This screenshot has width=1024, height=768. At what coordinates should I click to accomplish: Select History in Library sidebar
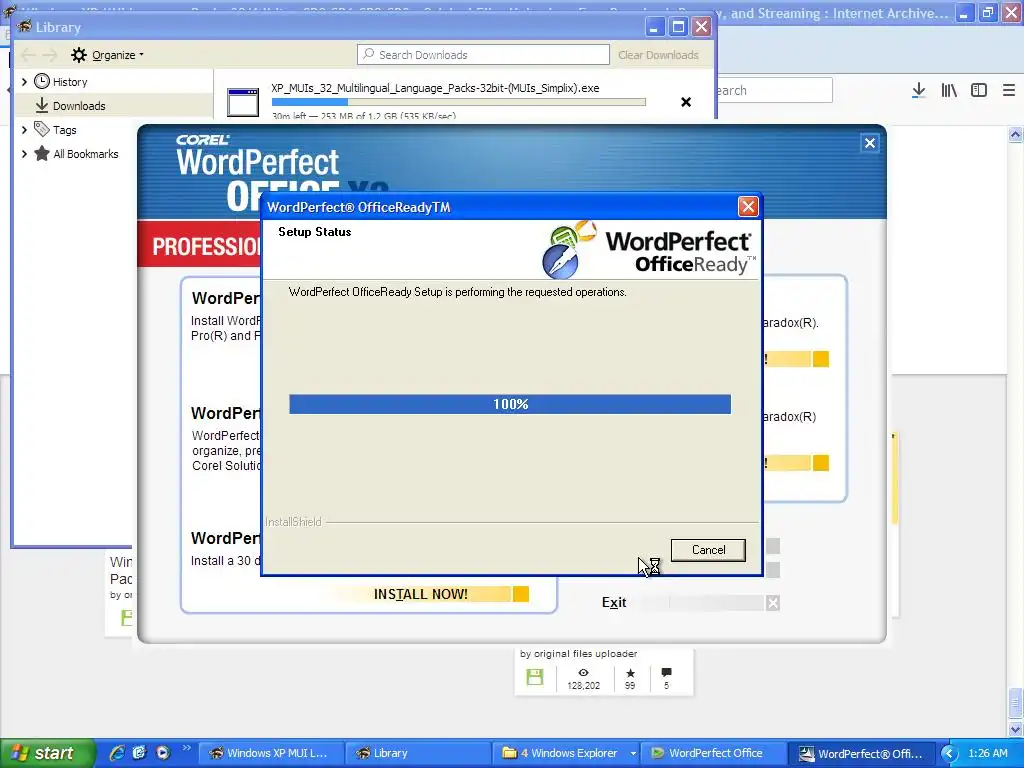click(x=70, y=82)
